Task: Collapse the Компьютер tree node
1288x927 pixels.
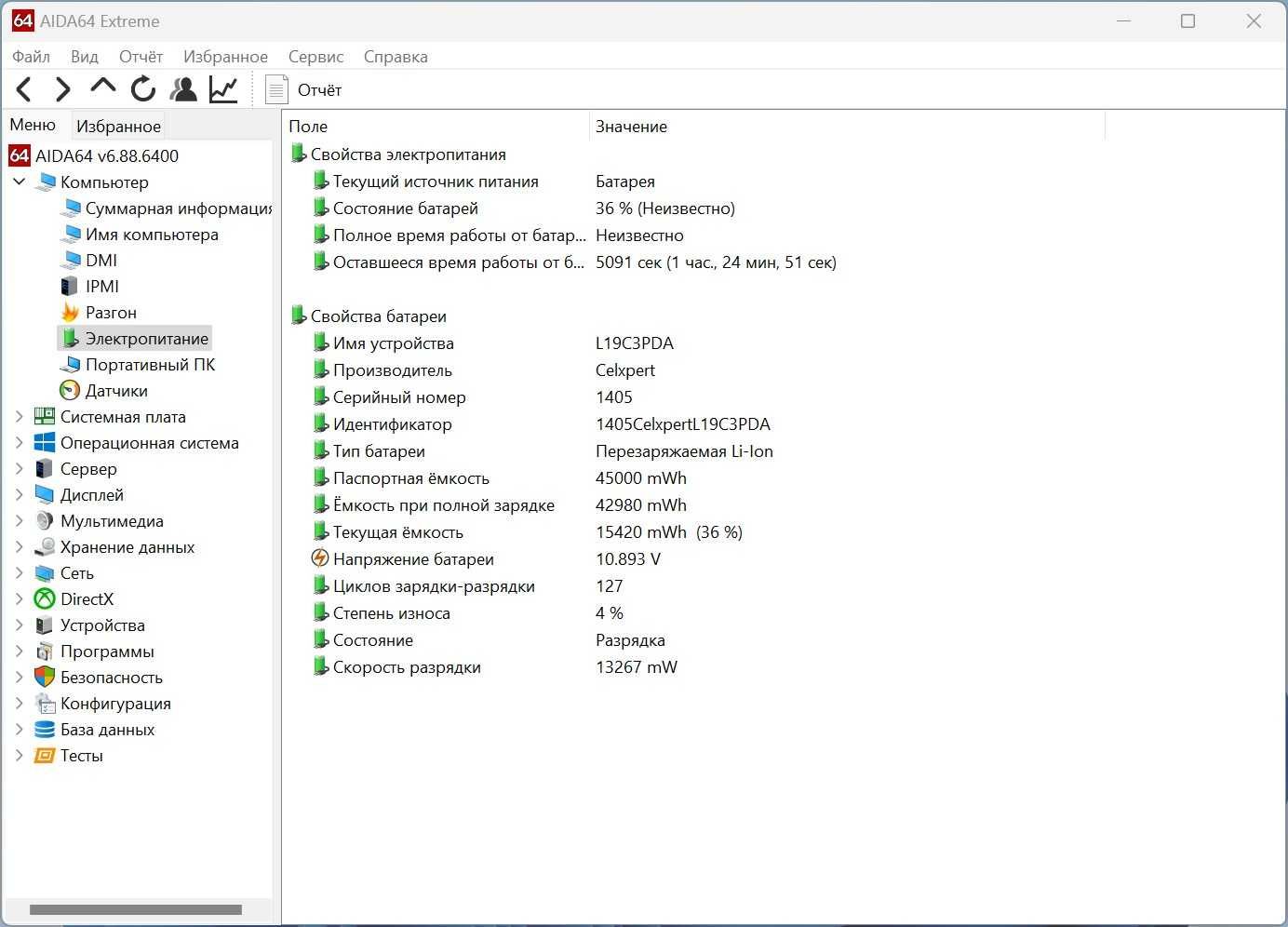Action: [x=19, y=181]
